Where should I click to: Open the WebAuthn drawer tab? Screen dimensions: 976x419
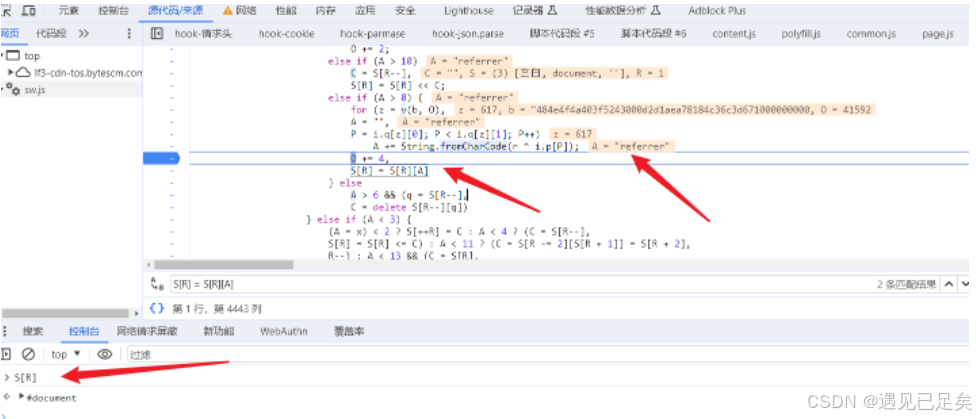tap(284, 331)
